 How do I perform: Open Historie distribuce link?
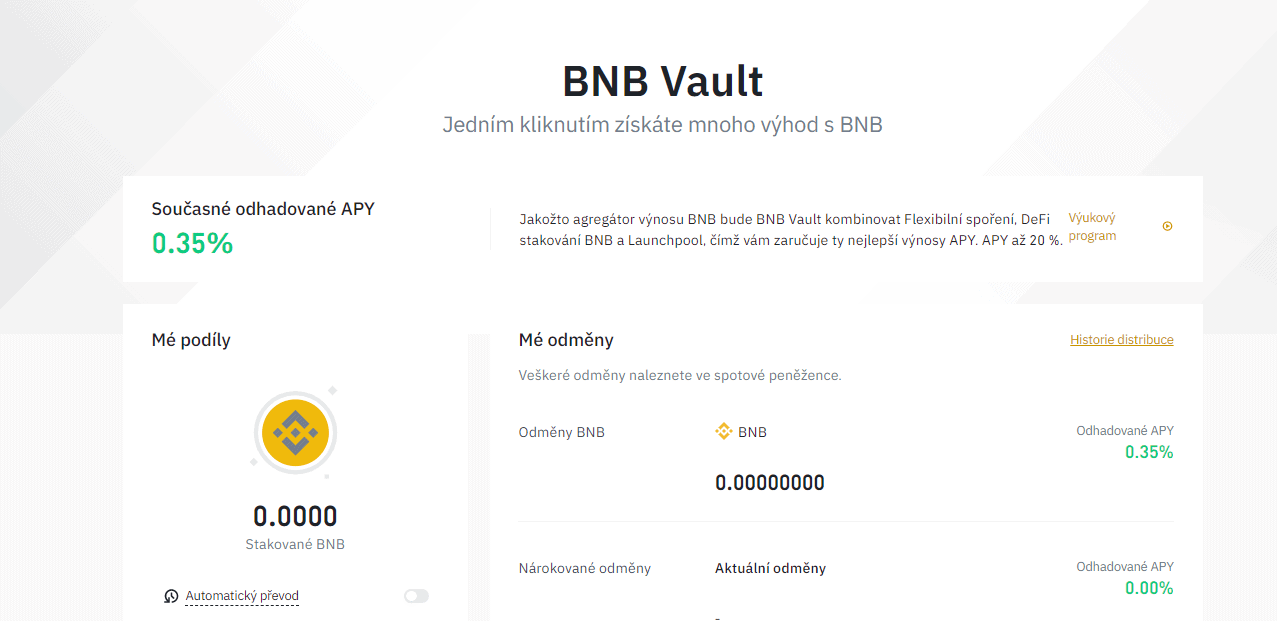pos(1121,340)
